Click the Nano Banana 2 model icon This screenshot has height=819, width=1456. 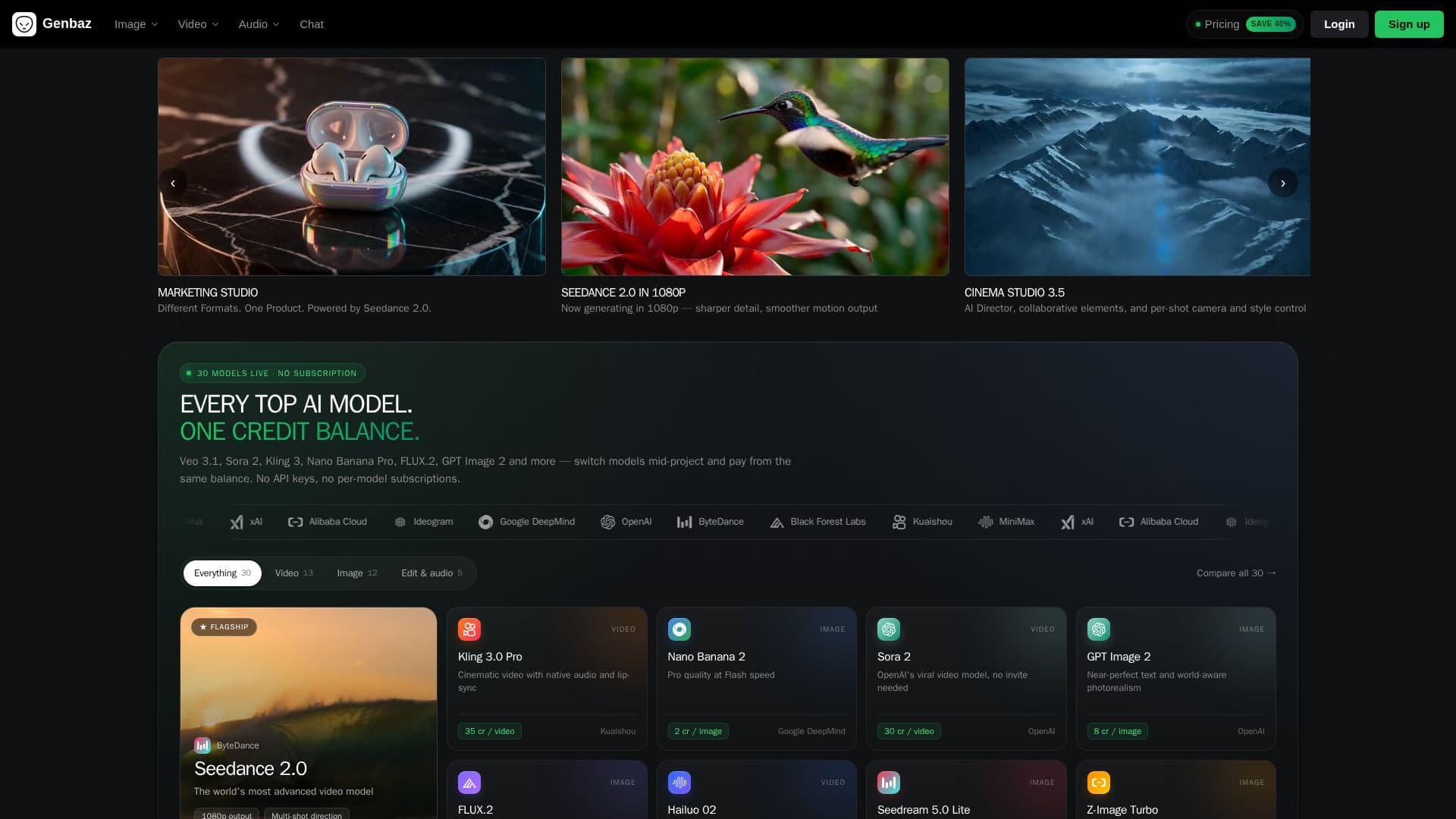(679, 629)
